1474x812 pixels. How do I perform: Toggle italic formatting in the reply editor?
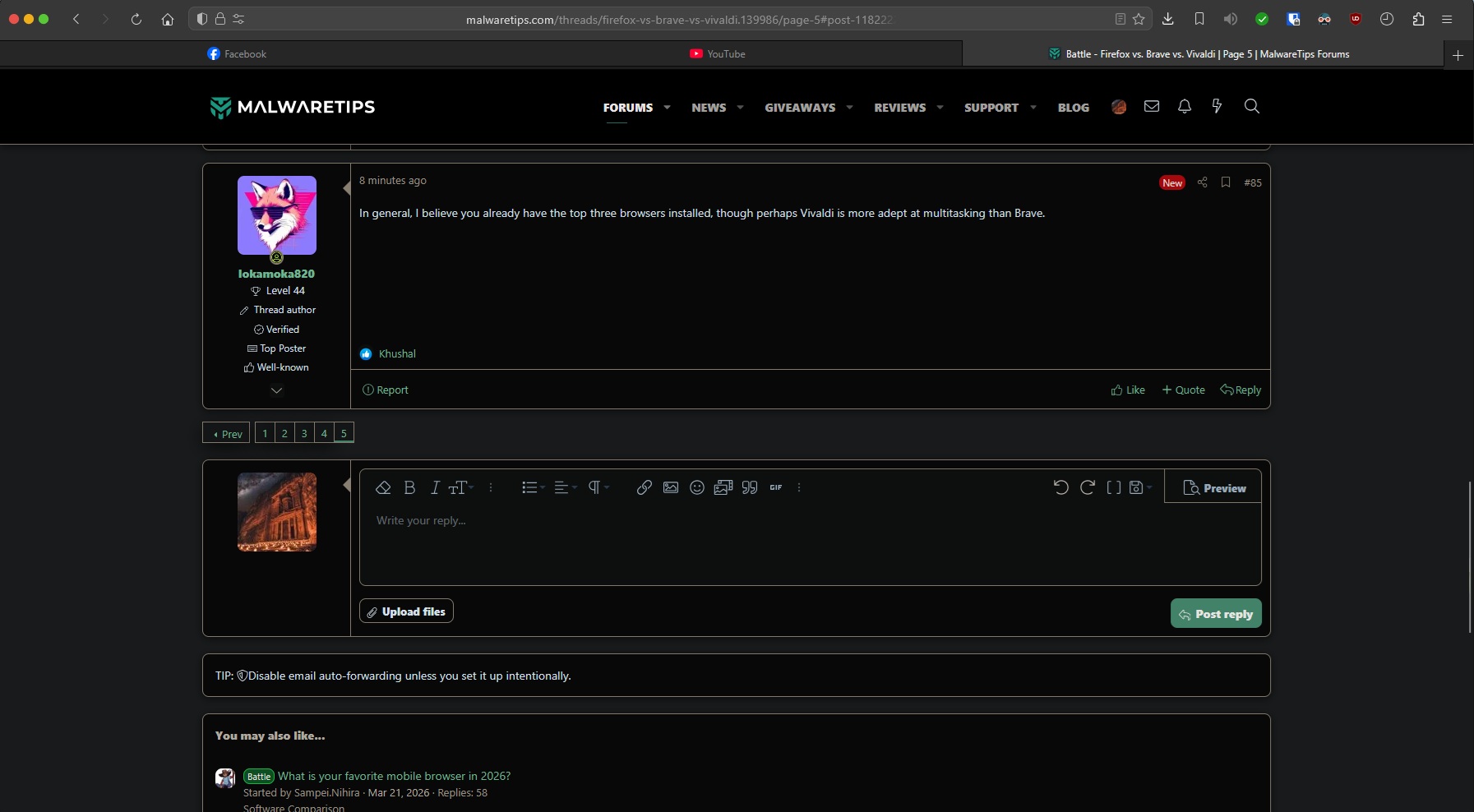point(435,487)
